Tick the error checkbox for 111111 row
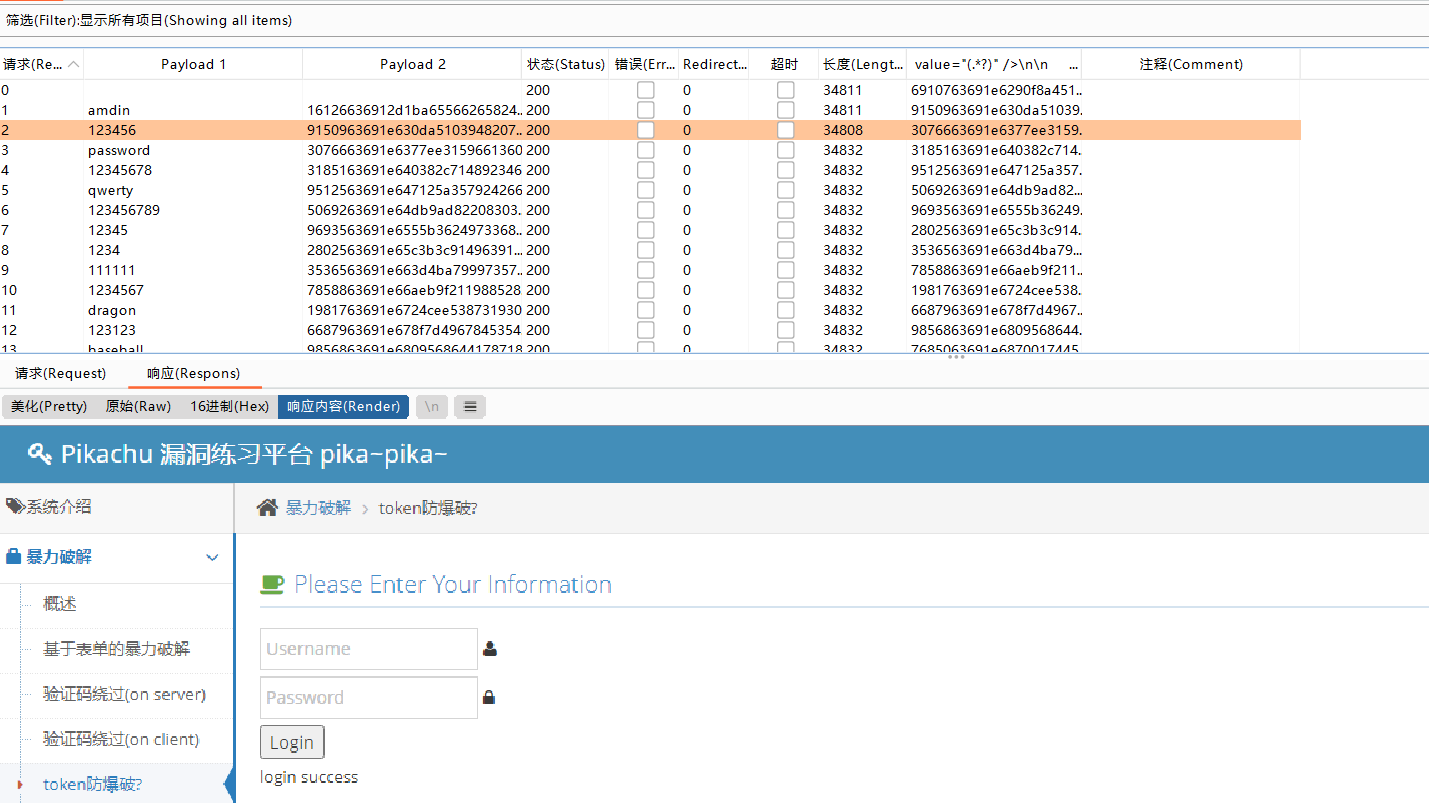 tap(646, 270)
